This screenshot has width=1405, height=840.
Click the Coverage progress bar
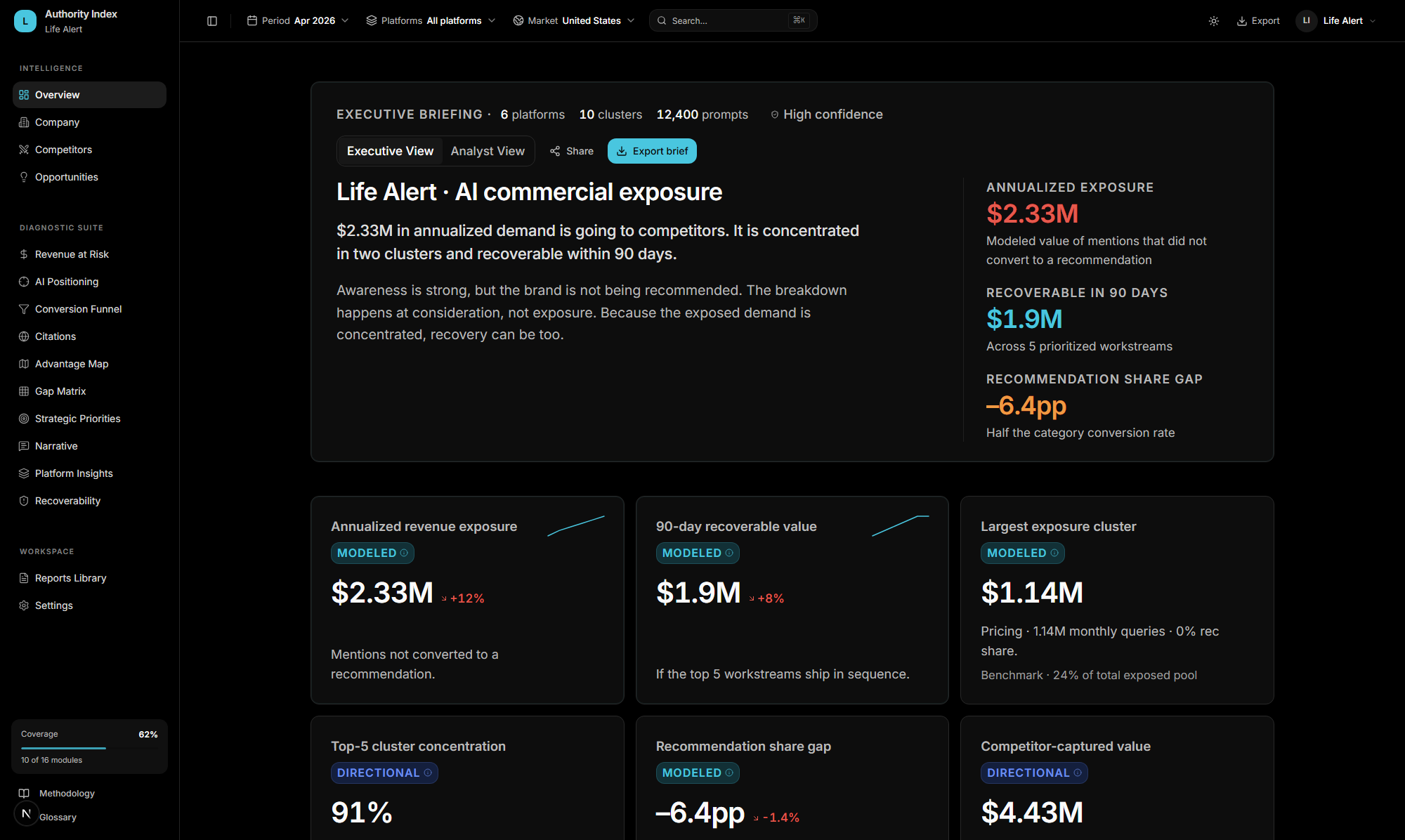coord(89,748)
